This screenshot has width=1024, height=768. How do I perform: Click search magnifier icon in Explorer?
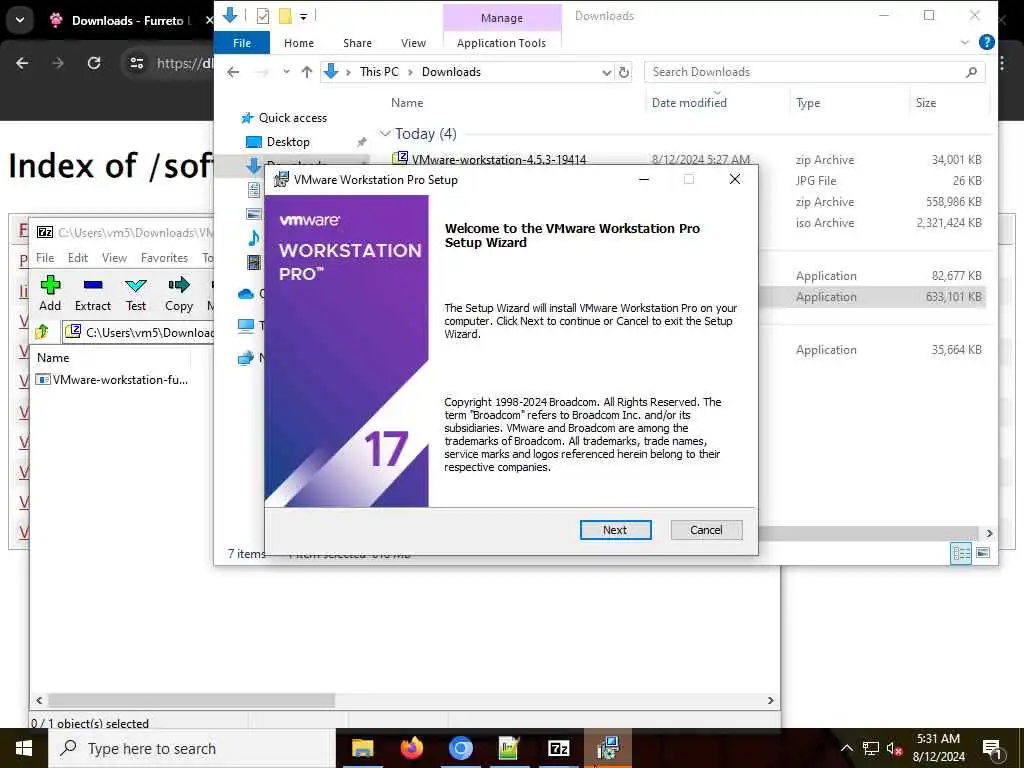pos(971,72)
